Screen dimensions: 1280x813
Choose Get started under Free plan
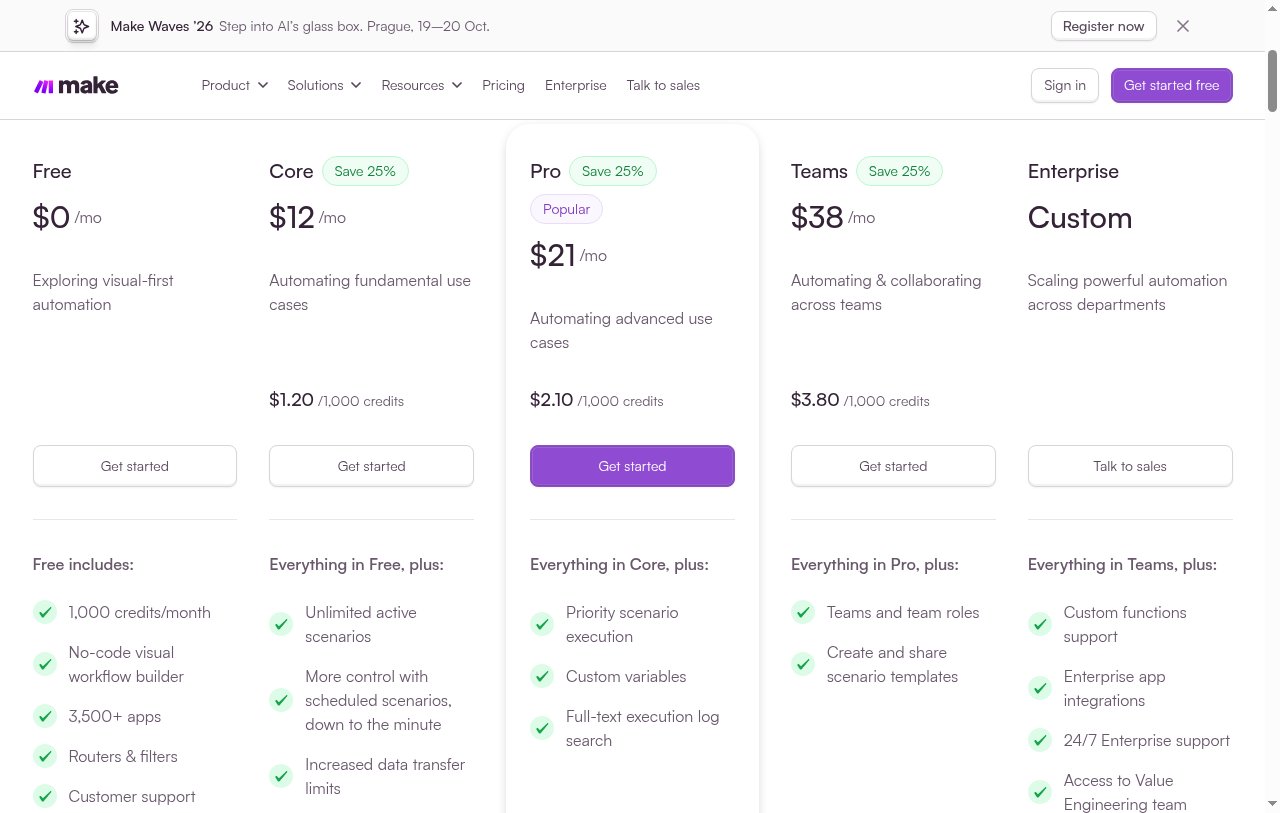[135, 466]
